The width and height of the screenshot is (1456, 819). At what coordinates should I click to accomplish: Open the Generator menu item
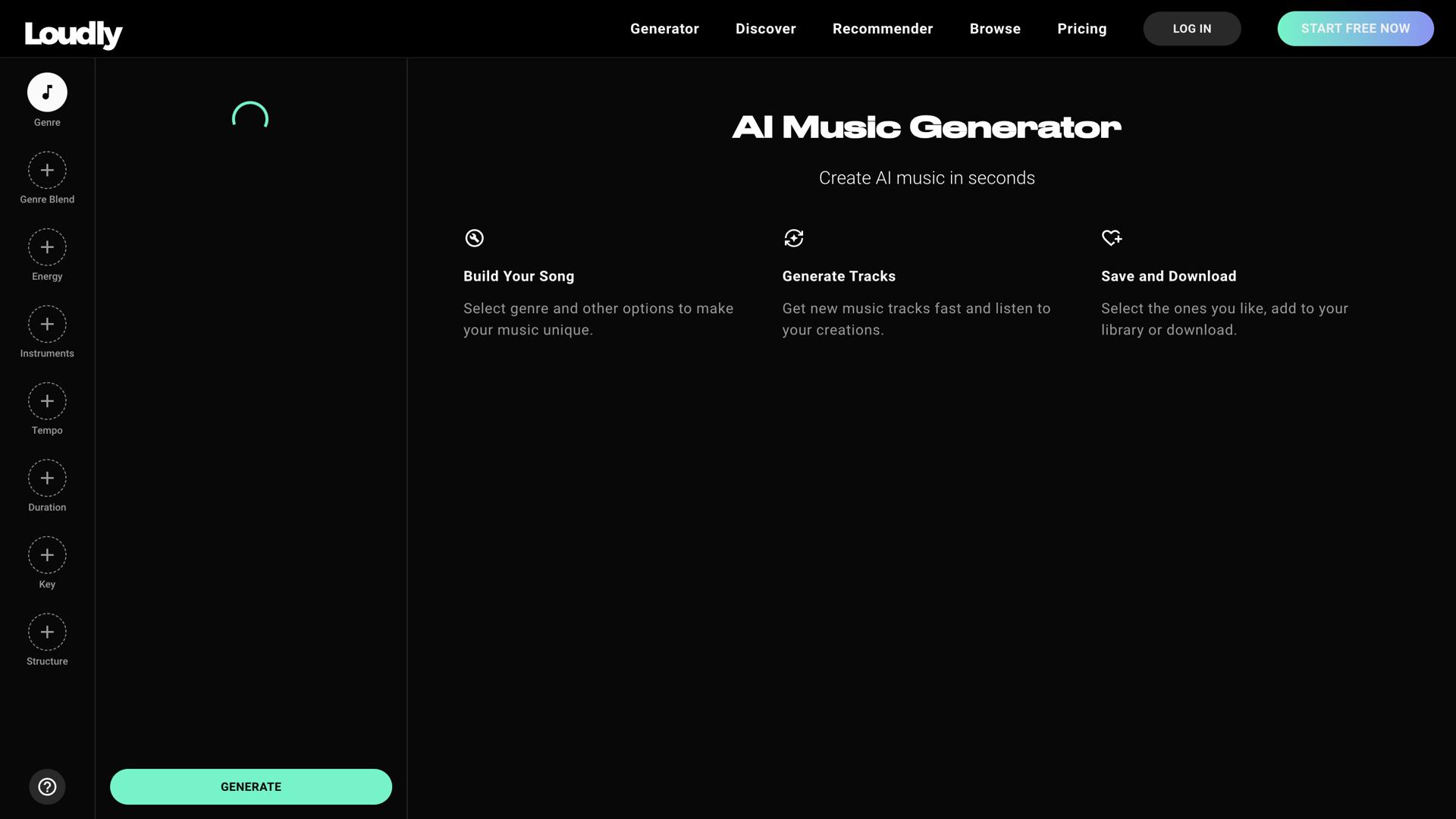[664, 29]
